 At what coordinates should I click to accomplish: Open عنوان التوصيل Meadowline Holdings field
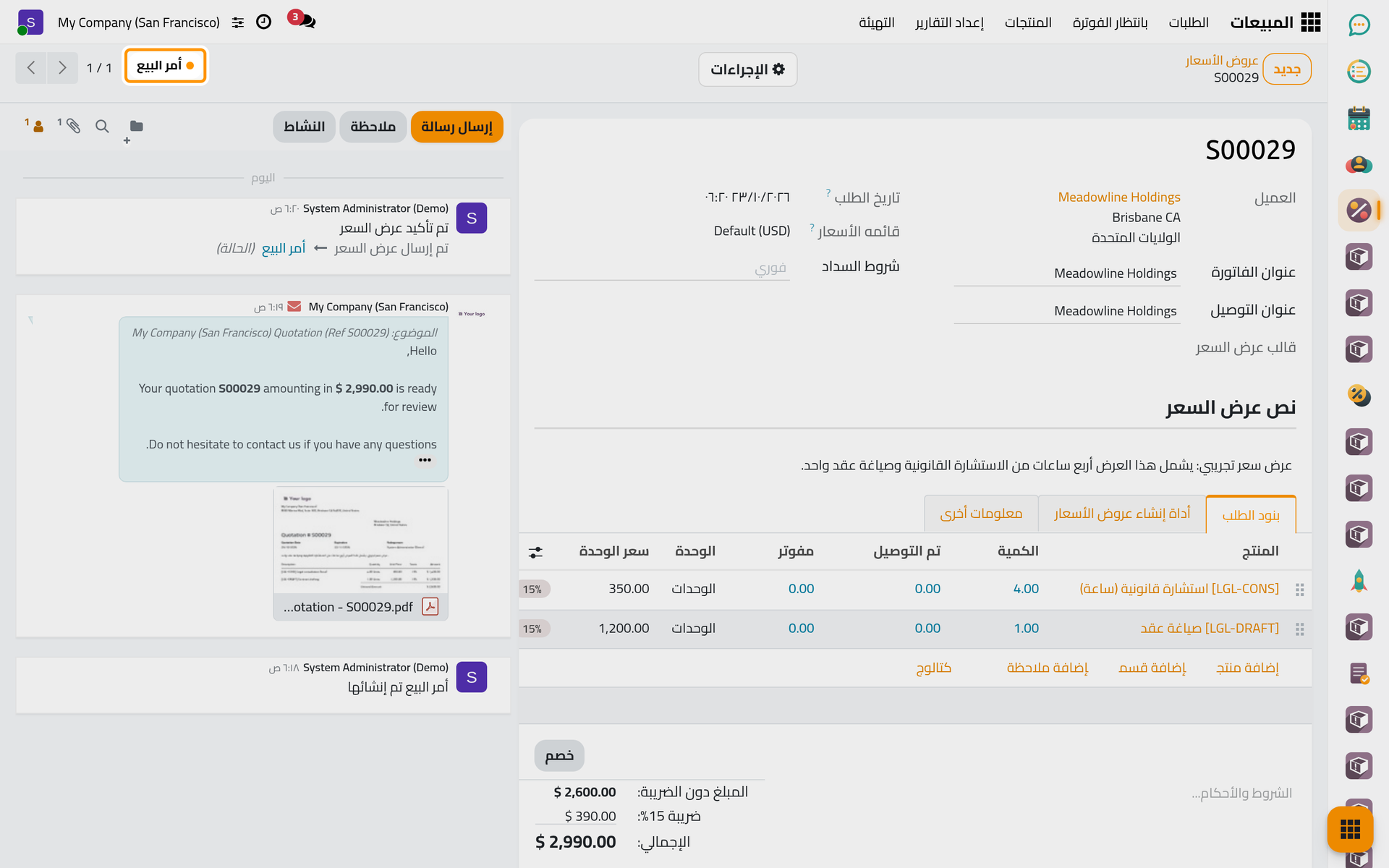click(1066, 311)
